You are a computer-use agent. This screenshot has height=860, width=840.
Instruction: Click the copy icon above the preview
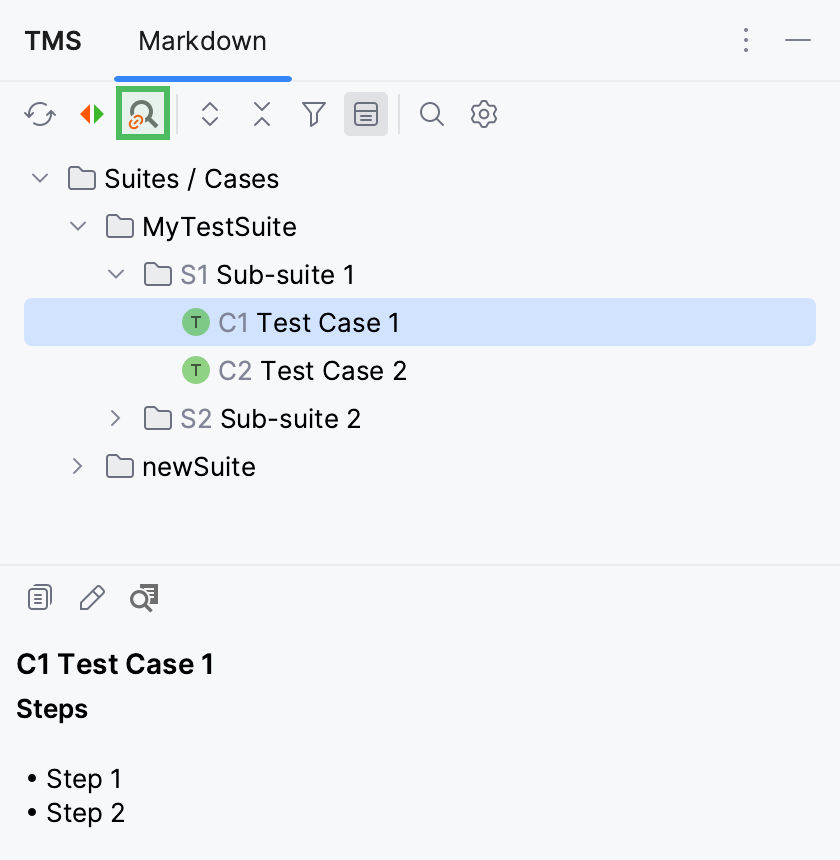(x=39, y=597)
